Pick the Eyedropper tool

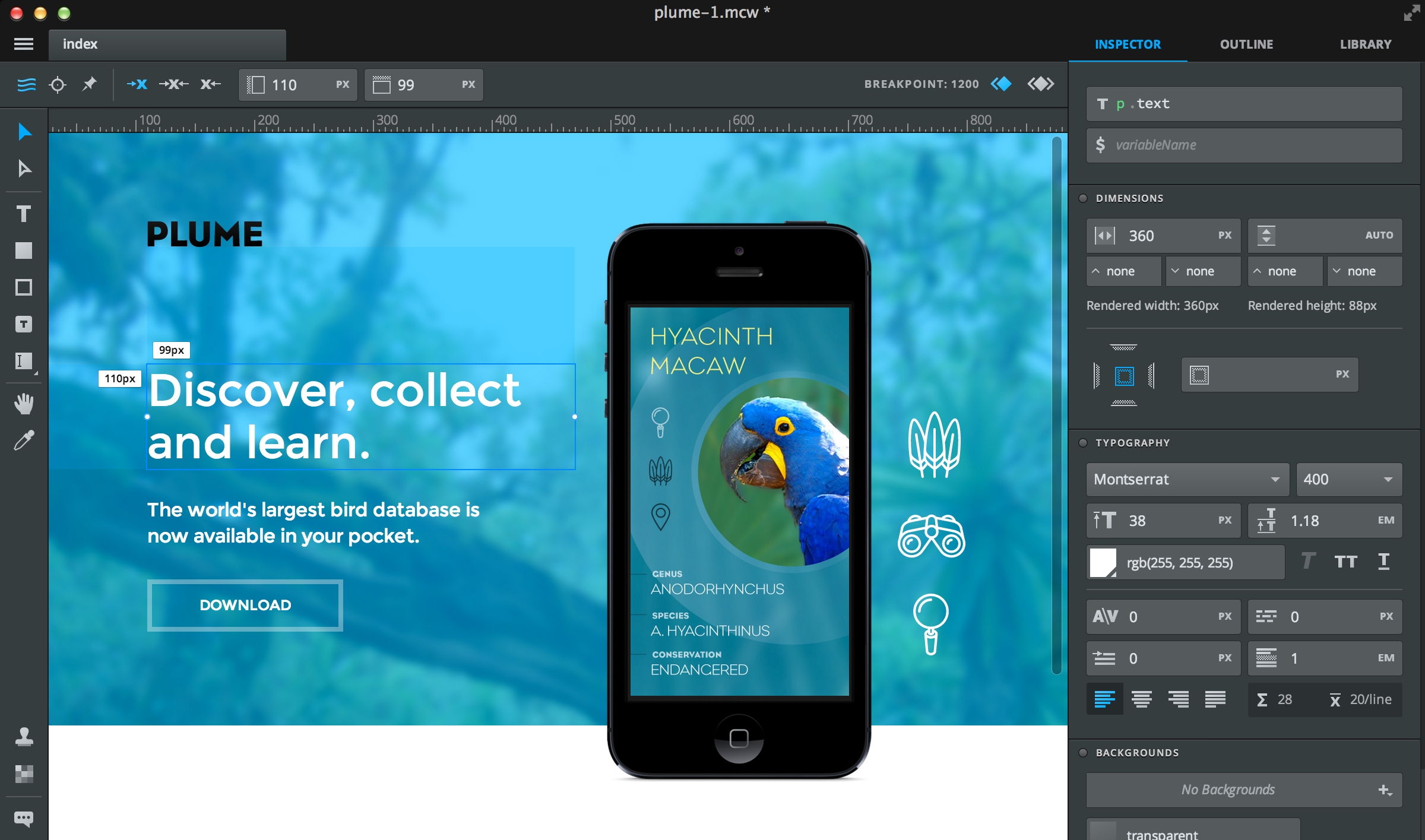[x=24, y=440]
